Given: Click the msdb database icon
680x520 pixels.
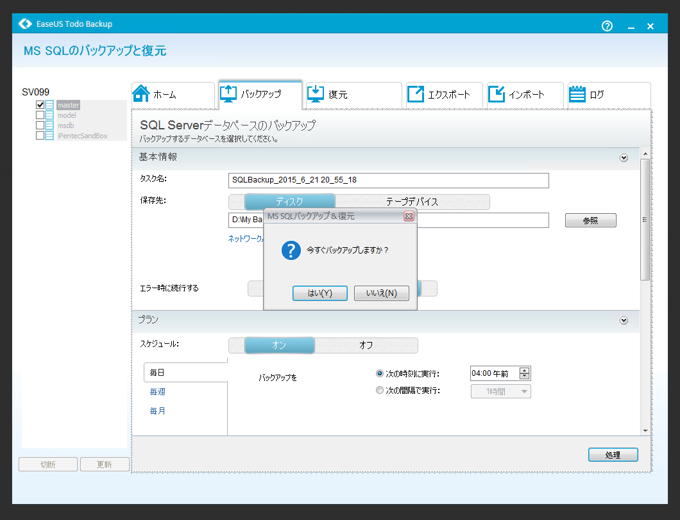Looking at the screenshot, I should tap(49, 125).
